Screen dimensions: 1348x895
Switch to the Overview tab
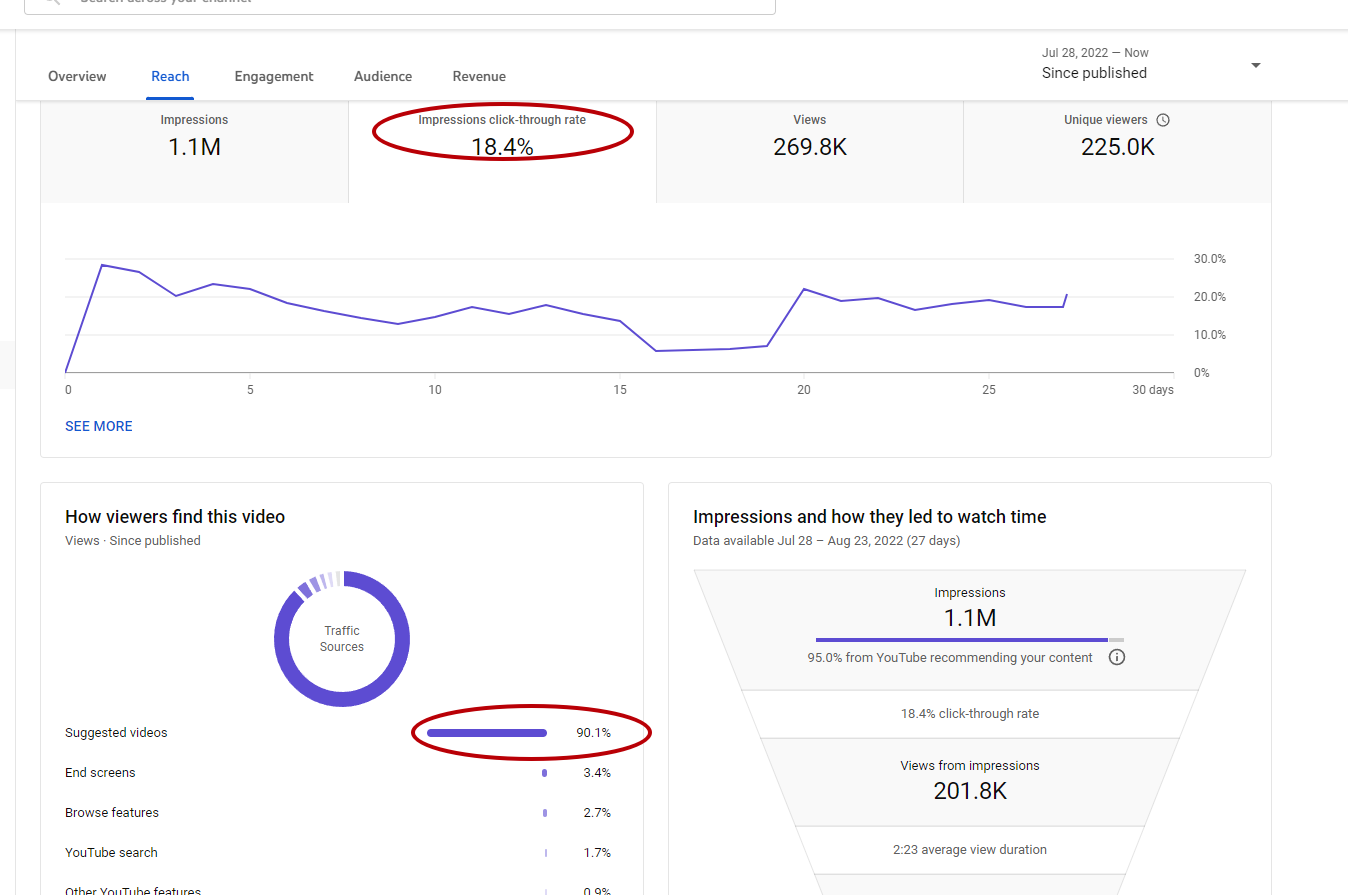tap(77, 76)
